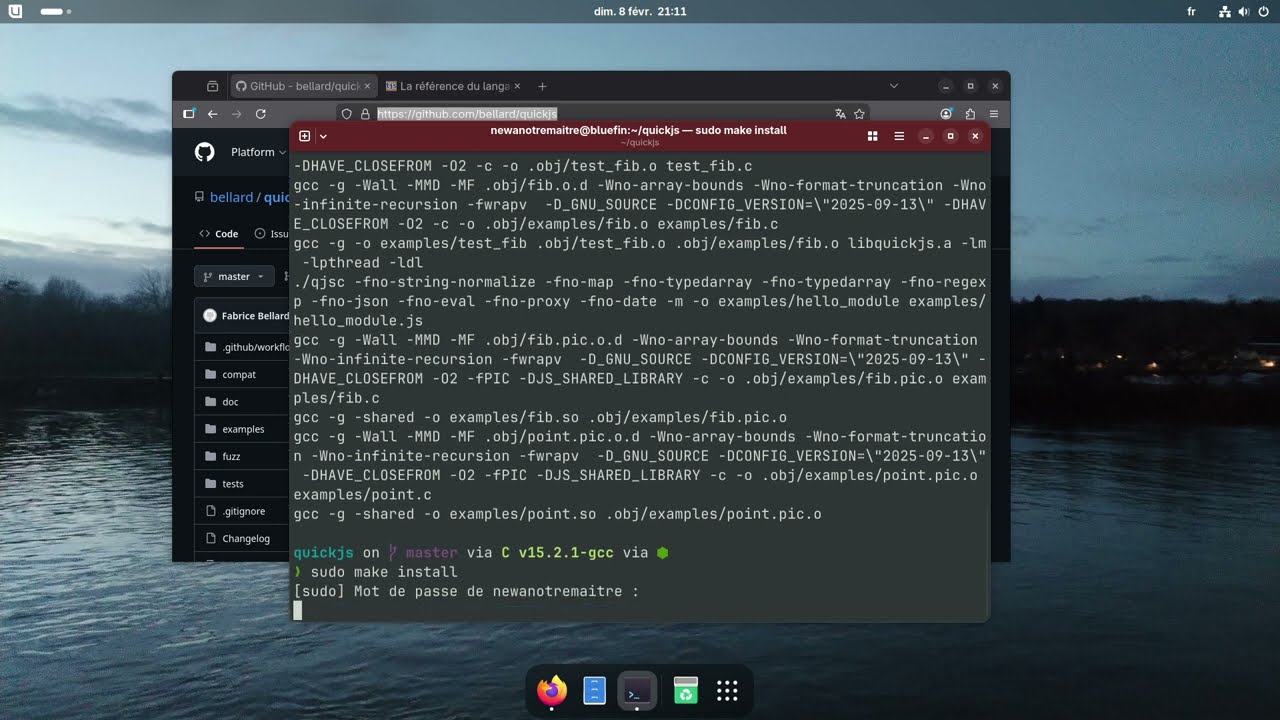Open the fuzz folder
The height and width of the screenshot is (720, 1280).
click(231, 456)
